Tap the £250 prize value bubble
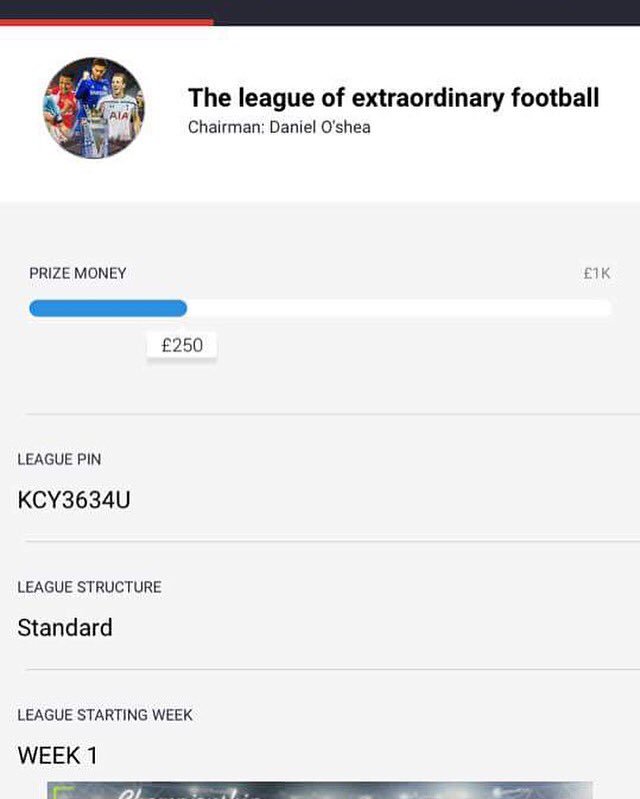Image resolution: width=640 pixels, height=799 pixels. (182, 345)
